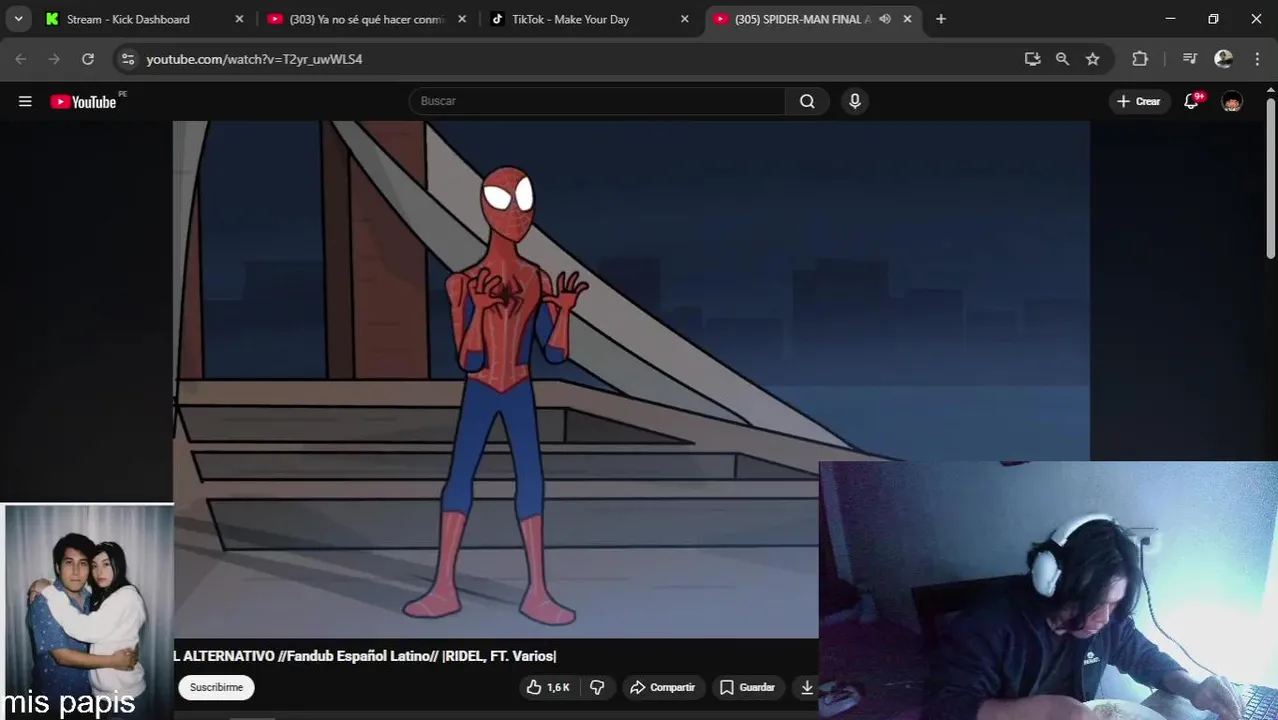Subscribe with the Suscribirme button

pyautogui.click(x=216, y=687)
